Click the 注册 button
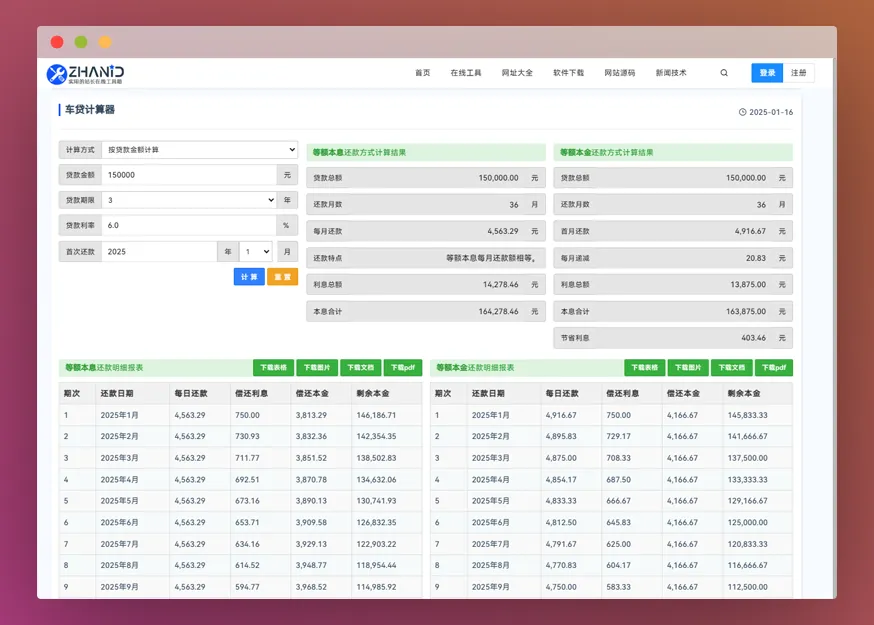This screenshot has height=625, width=874. click(x=799, y=72)
